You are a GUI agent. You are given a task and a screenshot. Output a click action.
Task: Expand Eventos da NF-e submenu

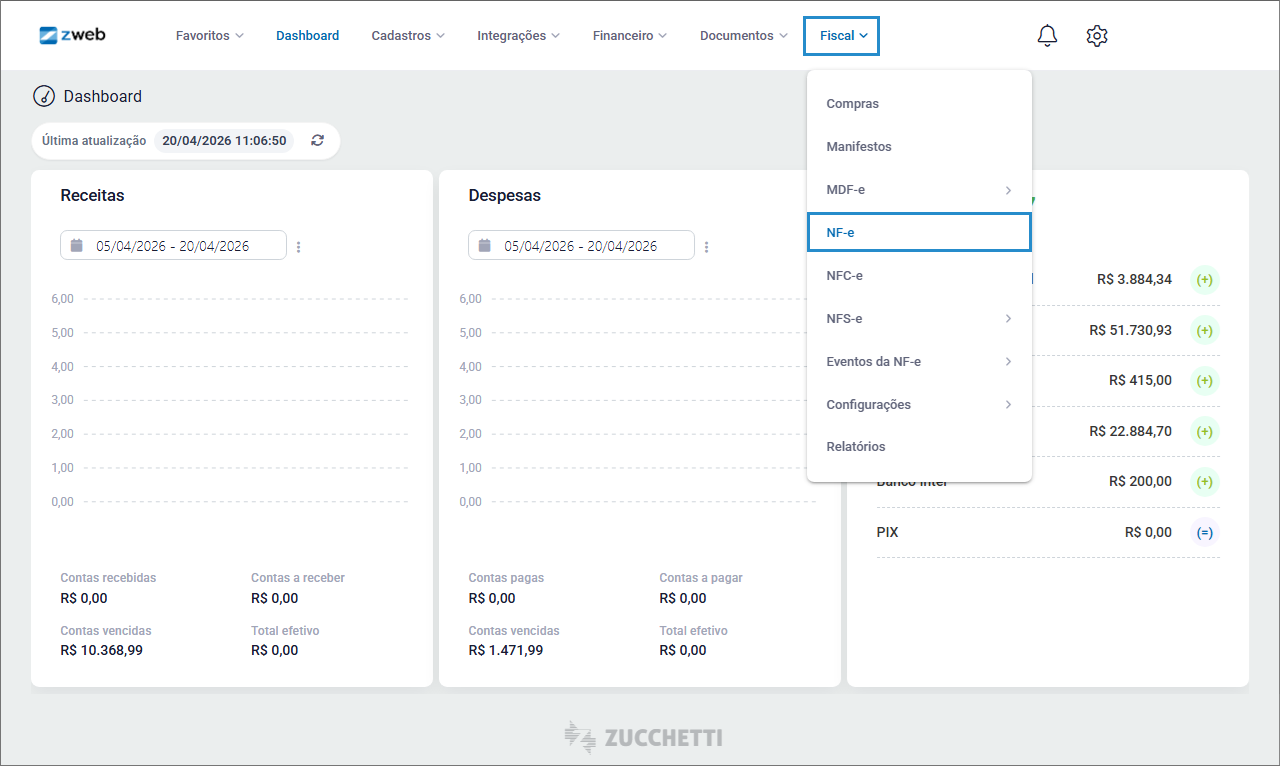pos(918,362)
